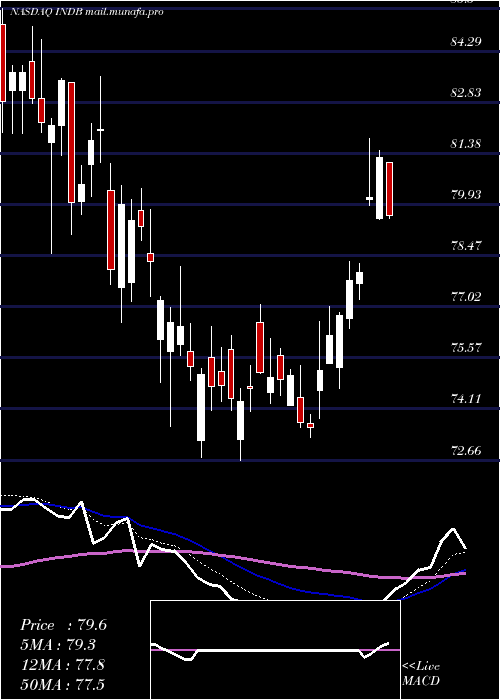Select the 78.47 price axis label
Image resolution: width=500 pixels, height=700 pixels.
467,246
